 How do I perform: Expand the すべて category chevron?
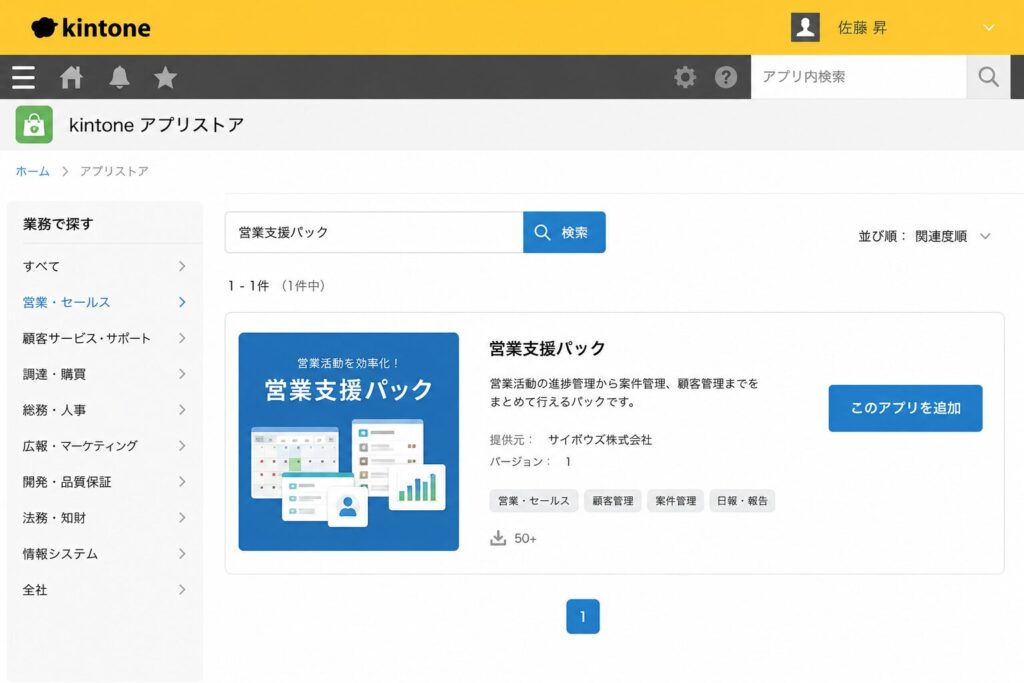[x=182, y=266]
